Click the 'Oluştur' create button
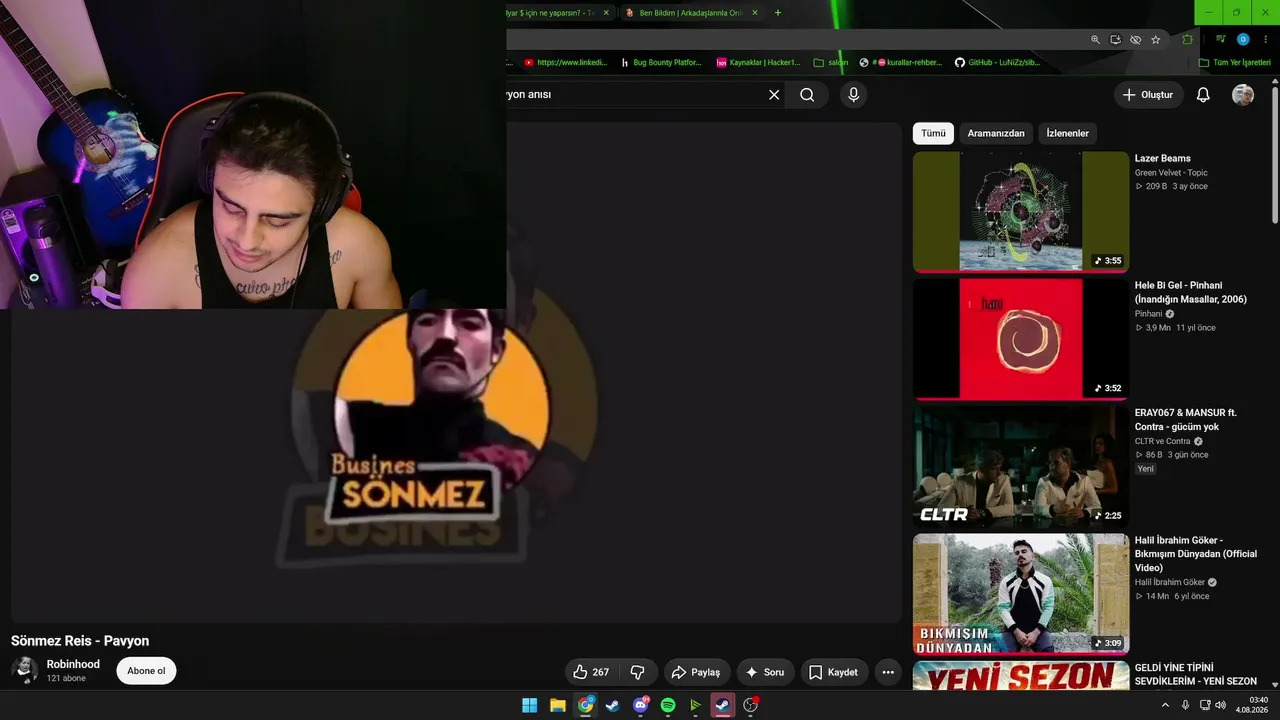The height and width of the screenshot is (720, 1280). pos(1148,95)
